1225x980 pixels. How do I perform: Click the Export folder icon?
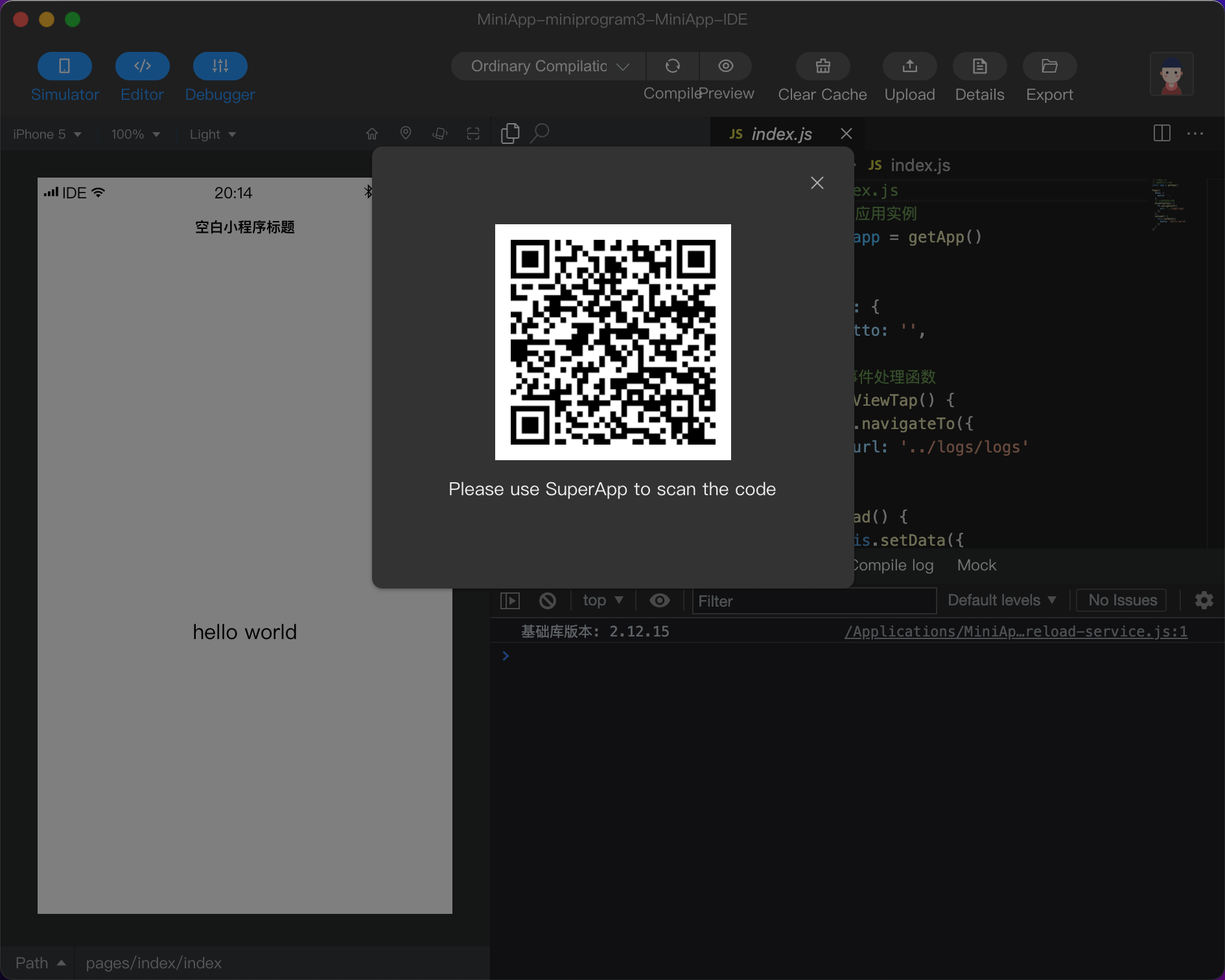pyautogui.click(x=1050, y=66)
